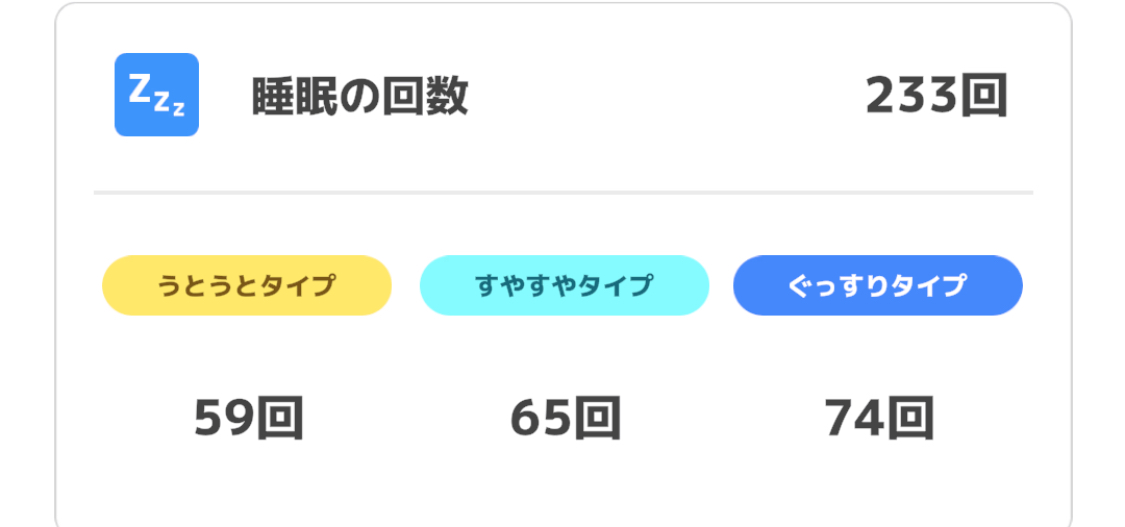The width and height of the screenshot is (1125, 527).
Task: Click the 233回 total sleep count
Action: click(937, 95)
